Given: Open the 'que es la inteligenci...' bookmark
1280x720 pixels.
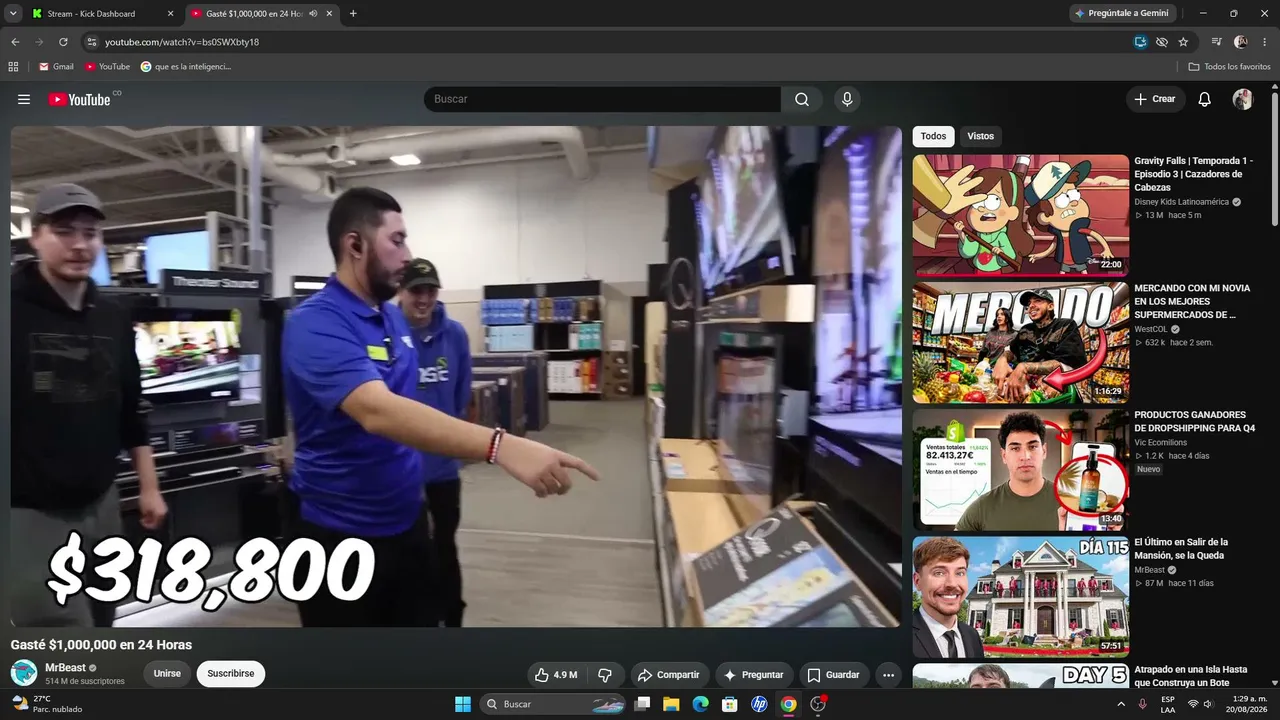Looking at the screenshot, I should [186, 67].
